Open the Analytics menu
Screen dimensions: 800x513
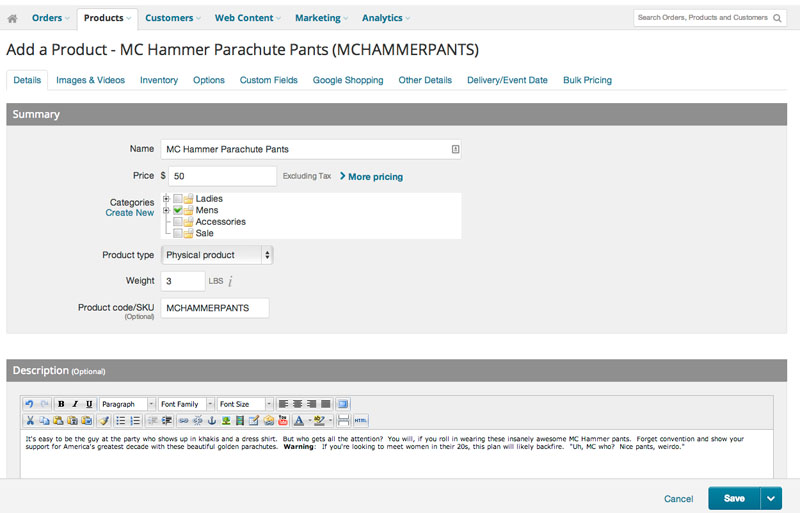point(386,18)
